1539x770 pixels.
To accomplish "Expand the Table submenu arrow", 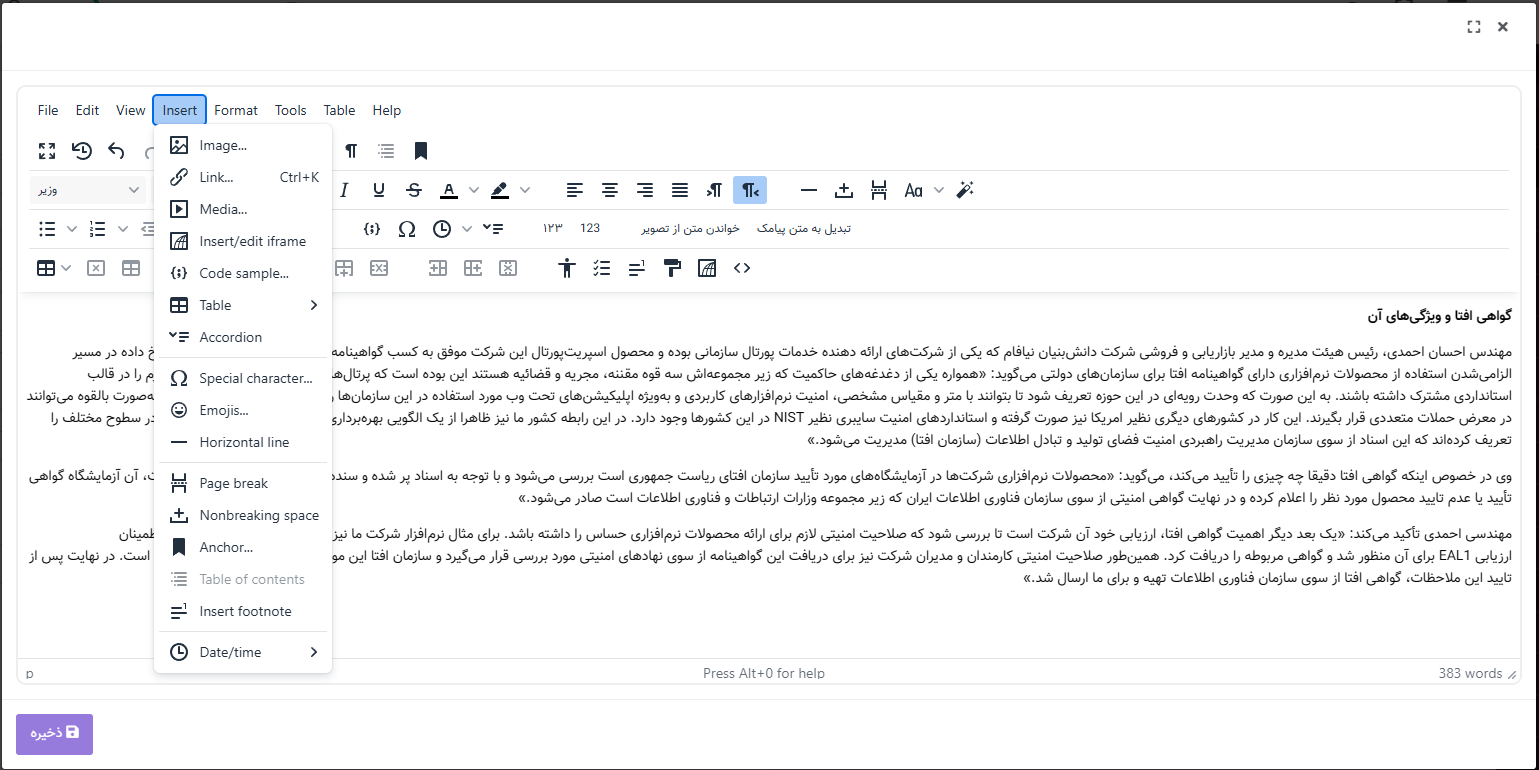I will click(x=313, y=305).
